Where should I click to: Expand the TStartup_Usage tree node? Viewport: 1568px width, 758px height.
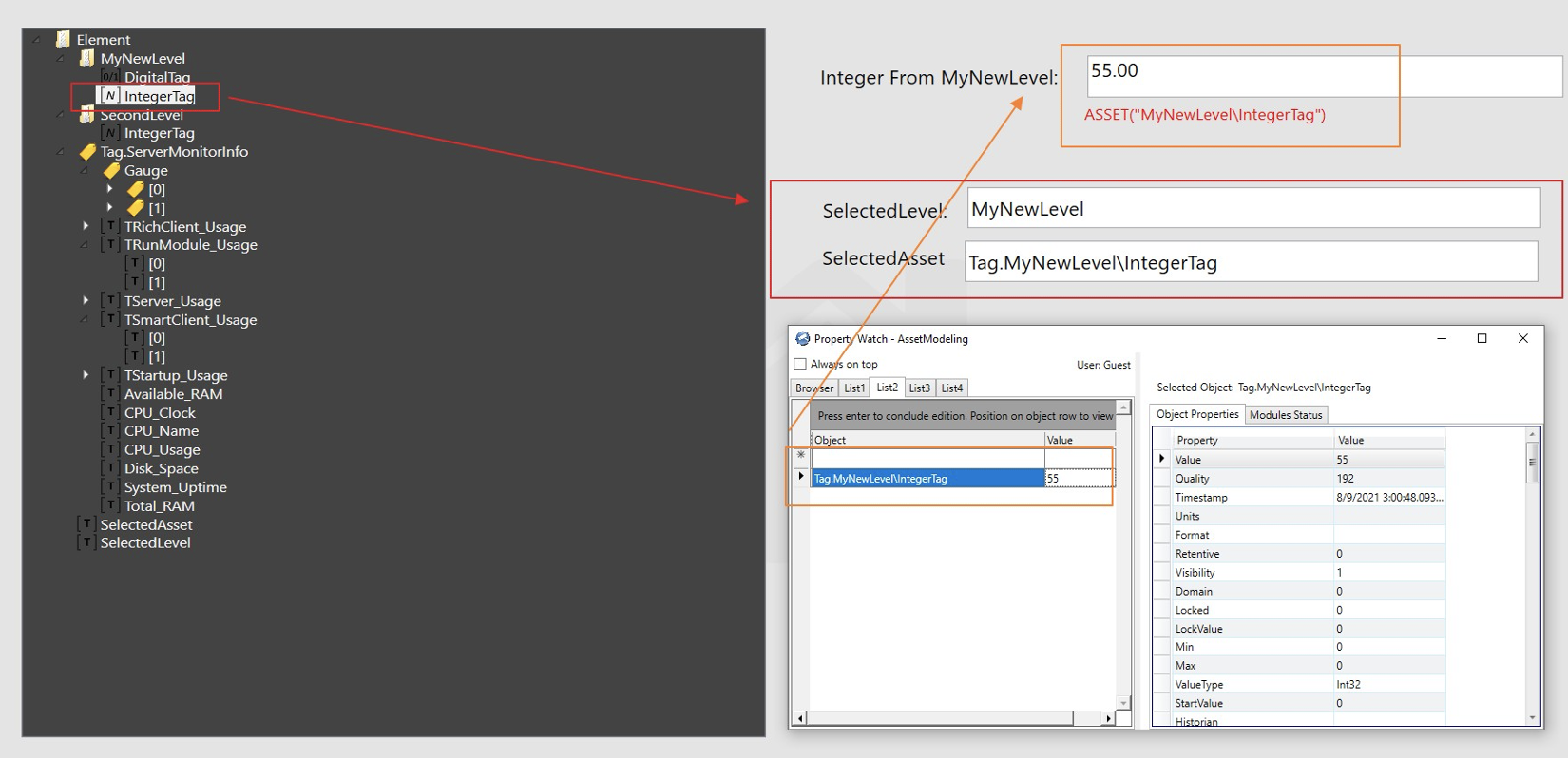coord(86,375)
